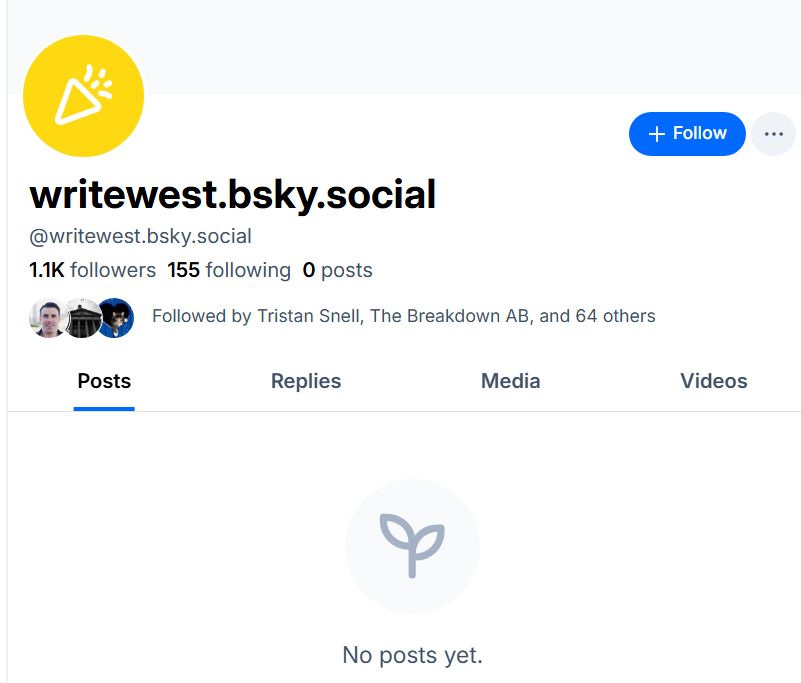Viewport: 801px width, 683px height.
Task: Open the 'Followed by Tristan Snell' known followers link
Action: click(x=403, y=316)
